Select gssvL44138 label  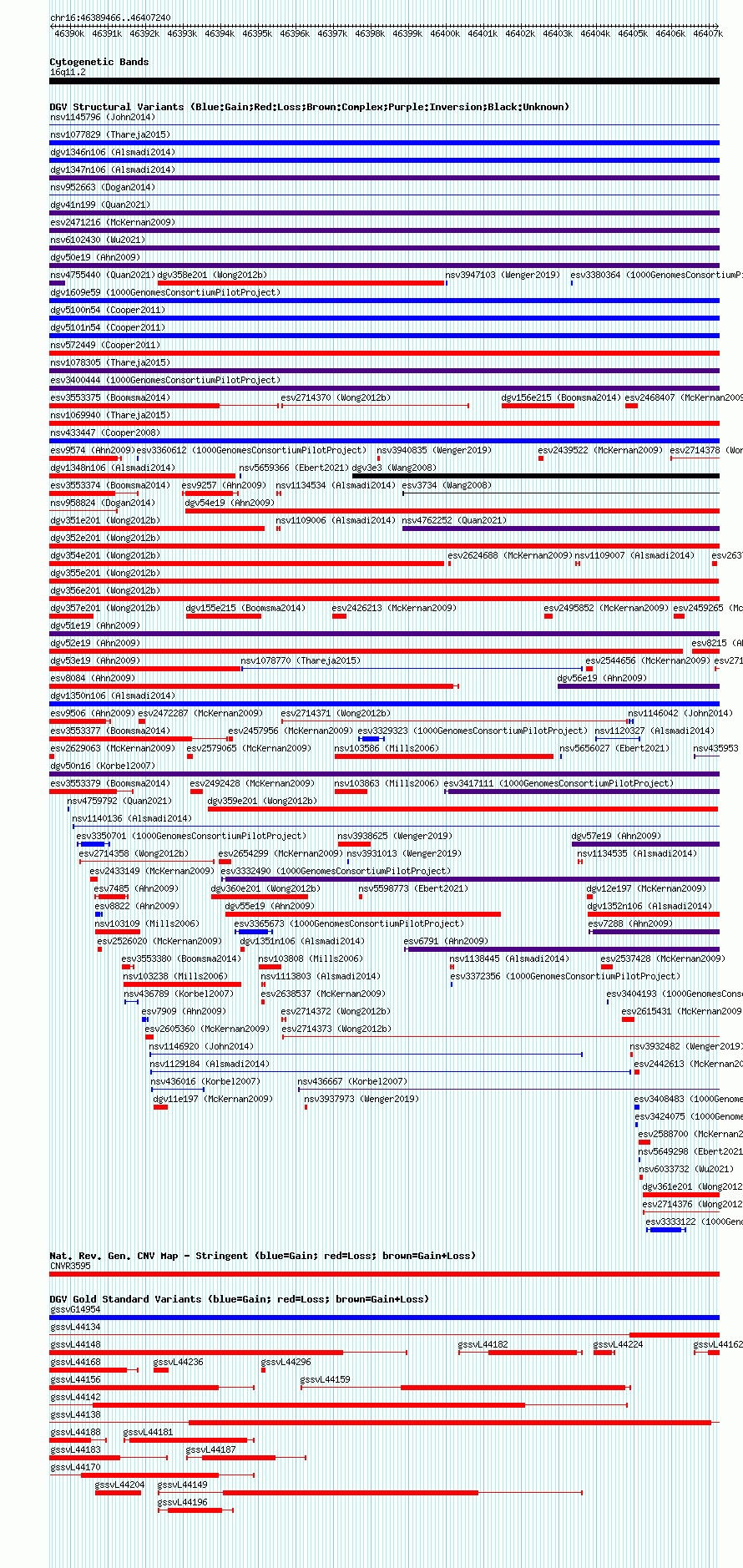pos(75,1414)
